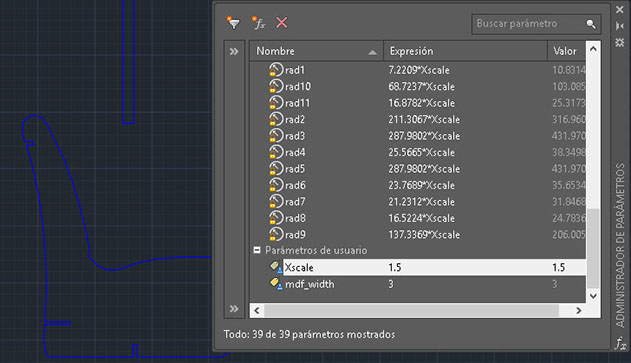Click the mdf_width user parameter icon
The image size is (631, 363).
[276, 283]
